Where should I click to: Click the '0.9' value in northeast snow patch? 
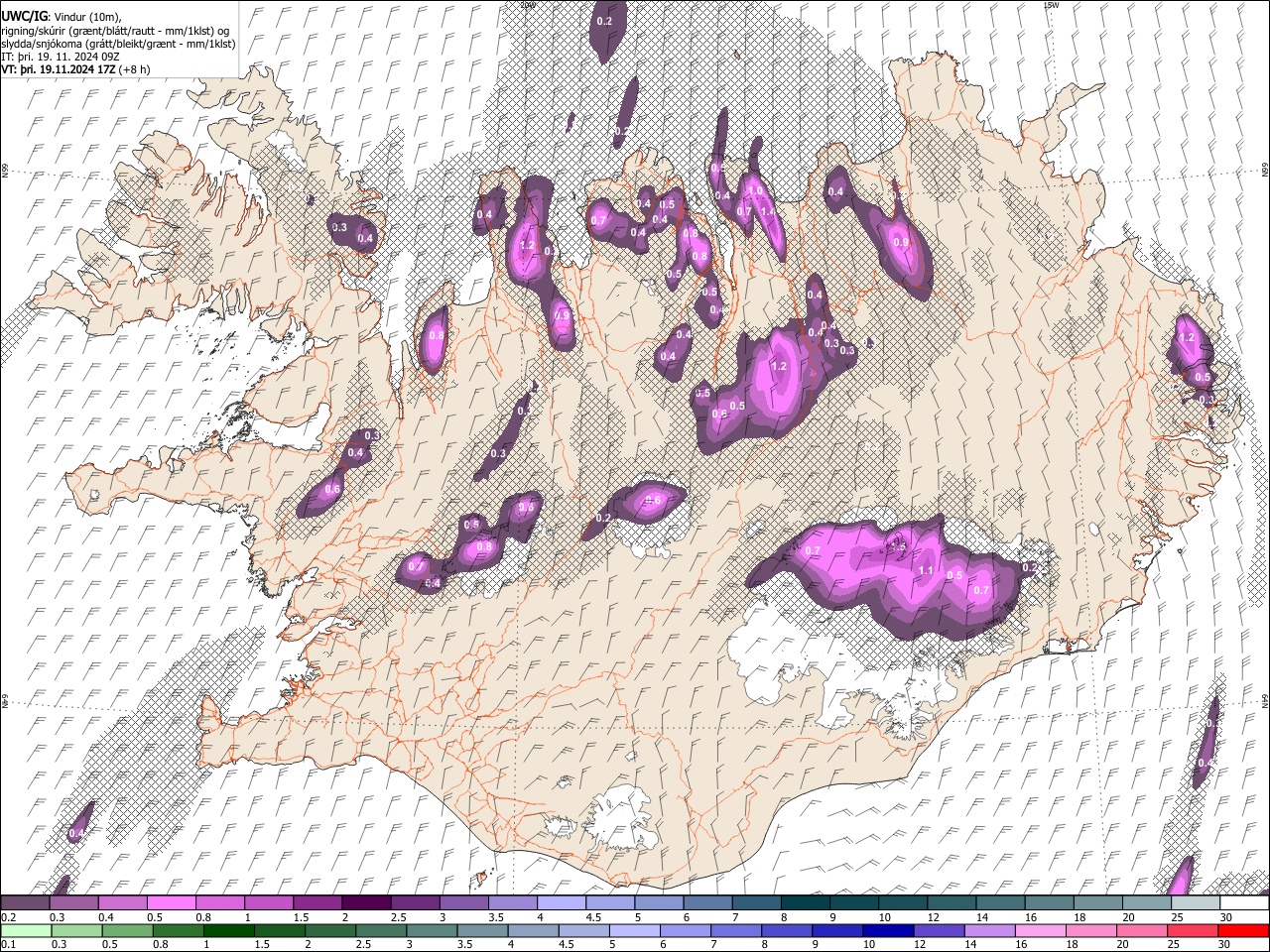click(901, 242)
